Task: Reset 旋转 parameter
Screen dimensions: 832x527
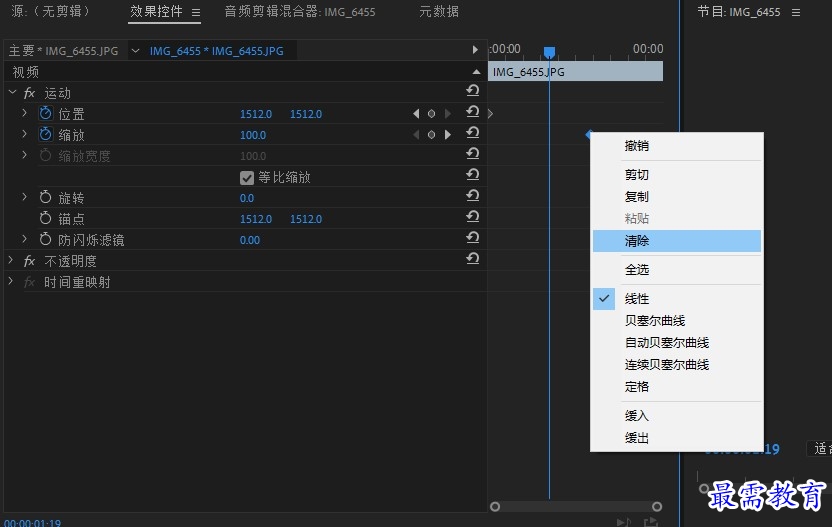Action: pos(473,196)
